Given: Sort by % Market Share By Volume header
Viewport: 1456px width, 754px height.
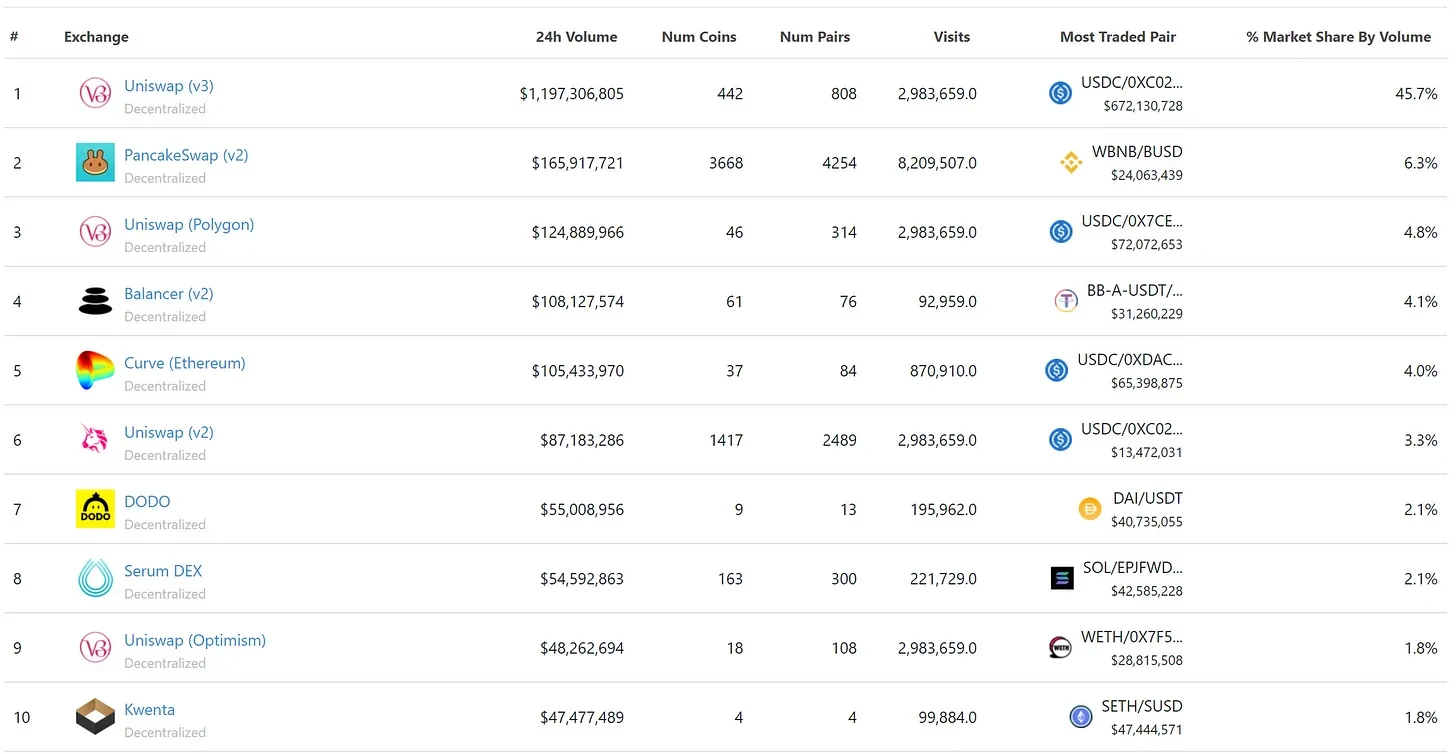Looking at the screenshot, I should [x=1339, y=37].
